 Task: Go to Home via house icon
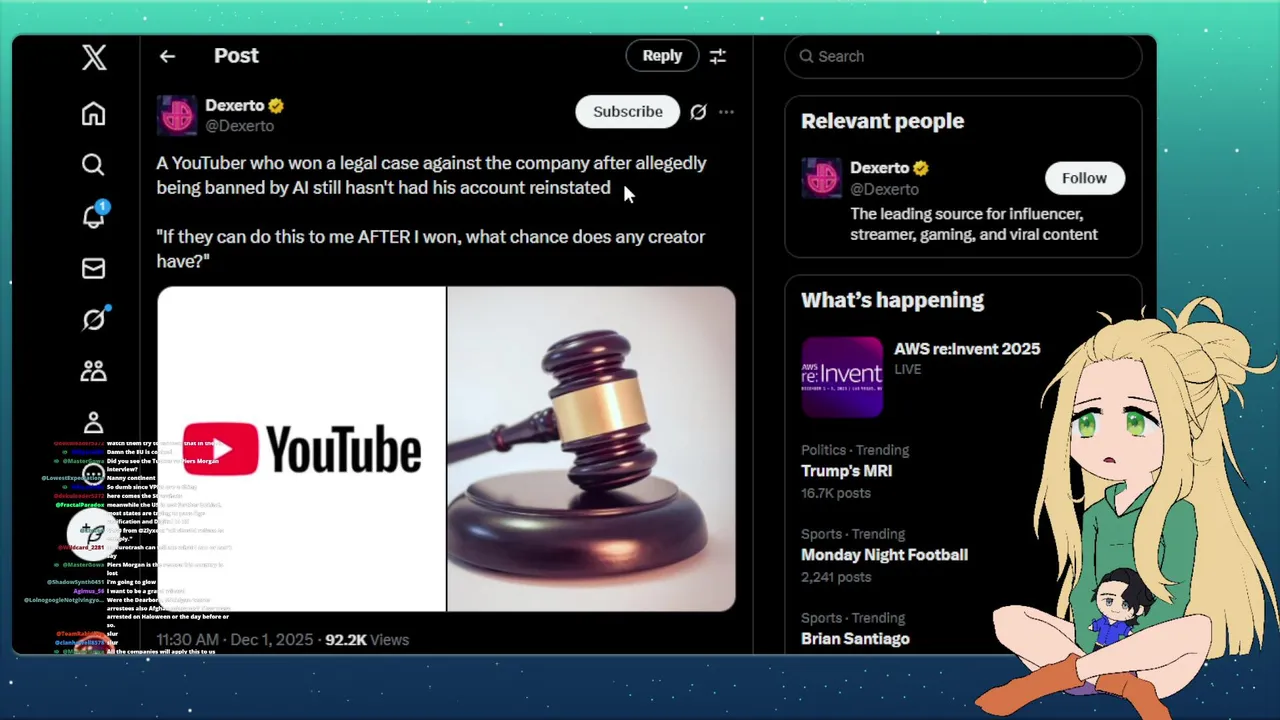pyautogui.click(x=93, y=114)
